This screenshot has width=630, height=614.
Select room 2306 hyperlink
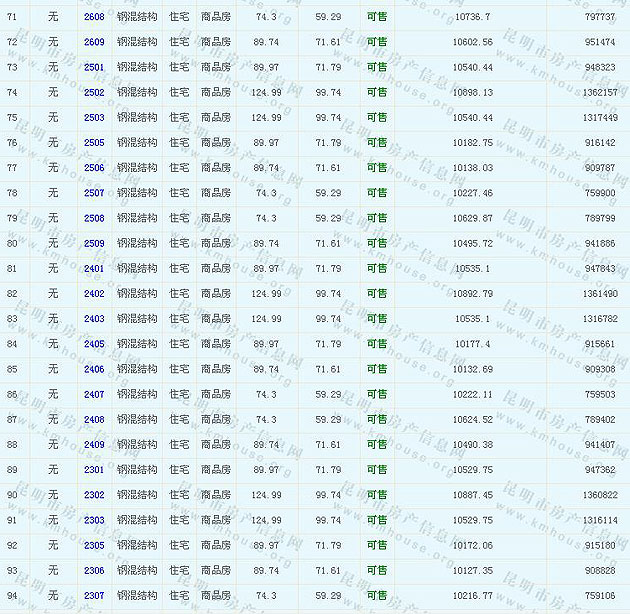[94, 570]
